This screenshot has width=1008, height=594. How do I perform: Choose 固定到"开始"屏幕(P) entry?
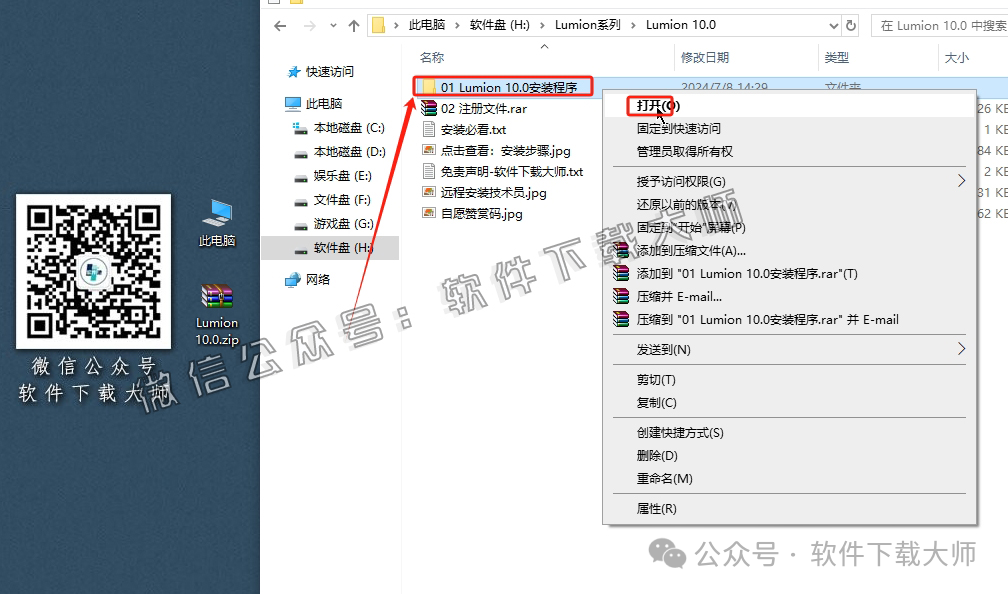[x=691, y=228]
